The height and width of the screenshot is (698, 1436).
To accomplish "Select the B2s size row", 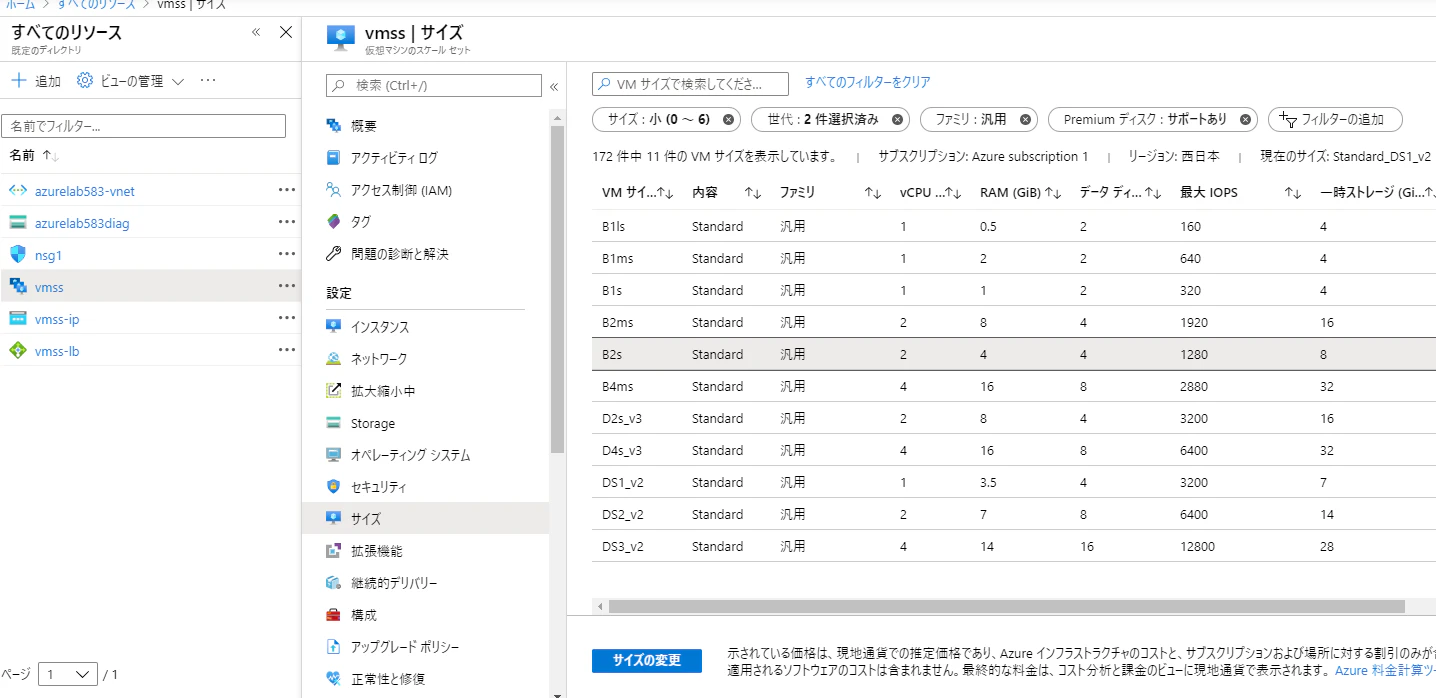I will (1014, 354).
